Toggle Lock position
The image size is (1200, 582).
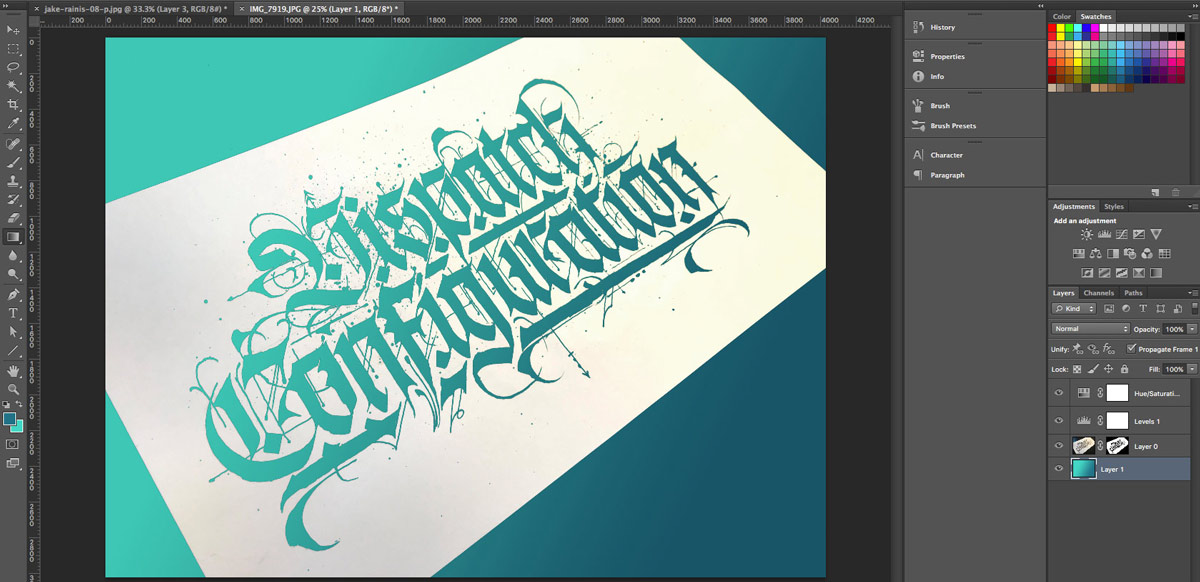tap(1107, 369)
